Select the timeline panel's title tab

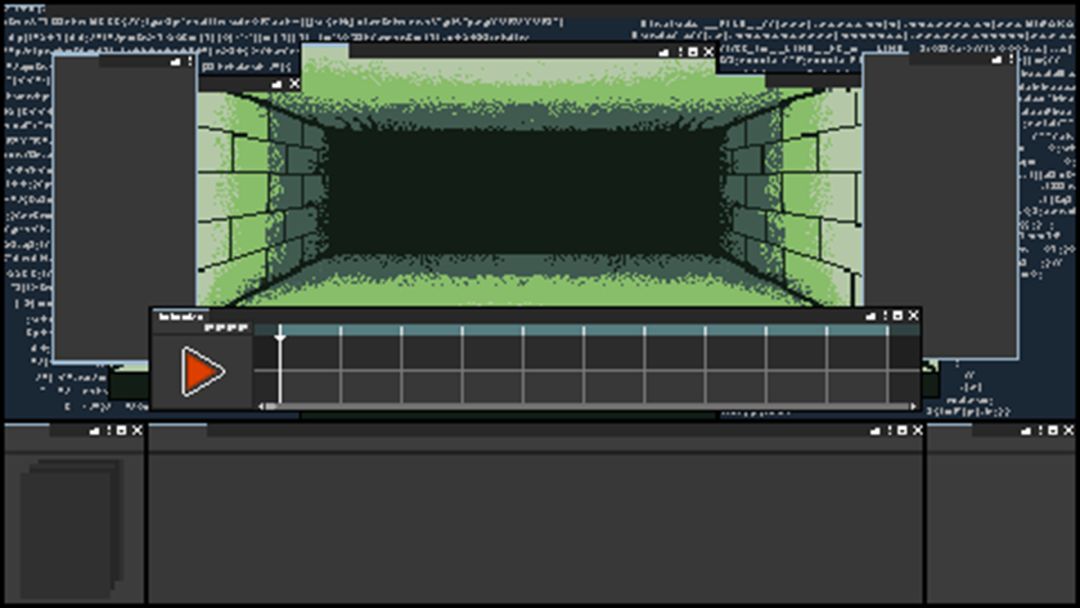pyautogui.click(x=180, y=317)
